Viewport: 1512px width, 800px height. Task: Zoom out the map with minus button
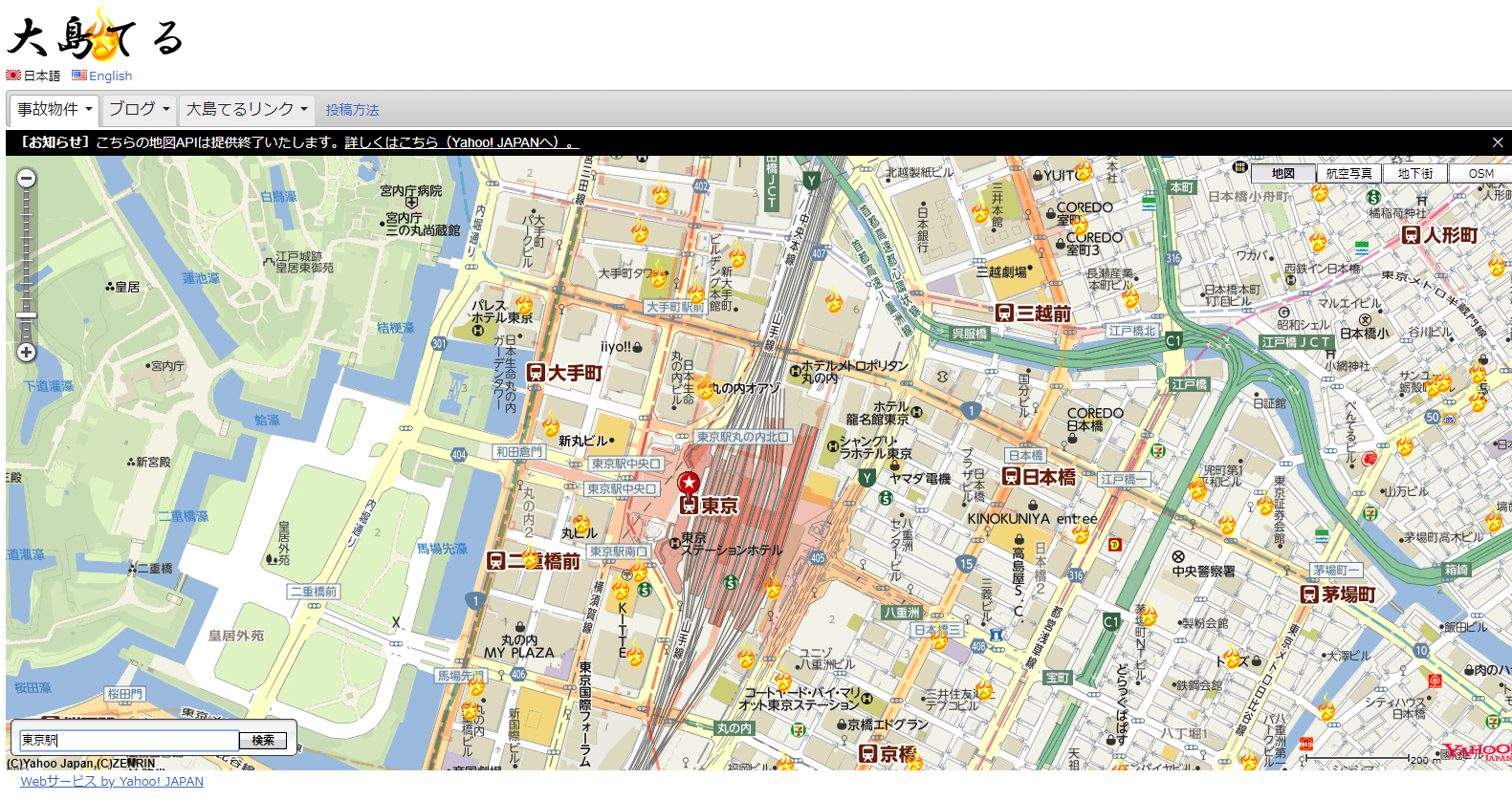point(27,178)
